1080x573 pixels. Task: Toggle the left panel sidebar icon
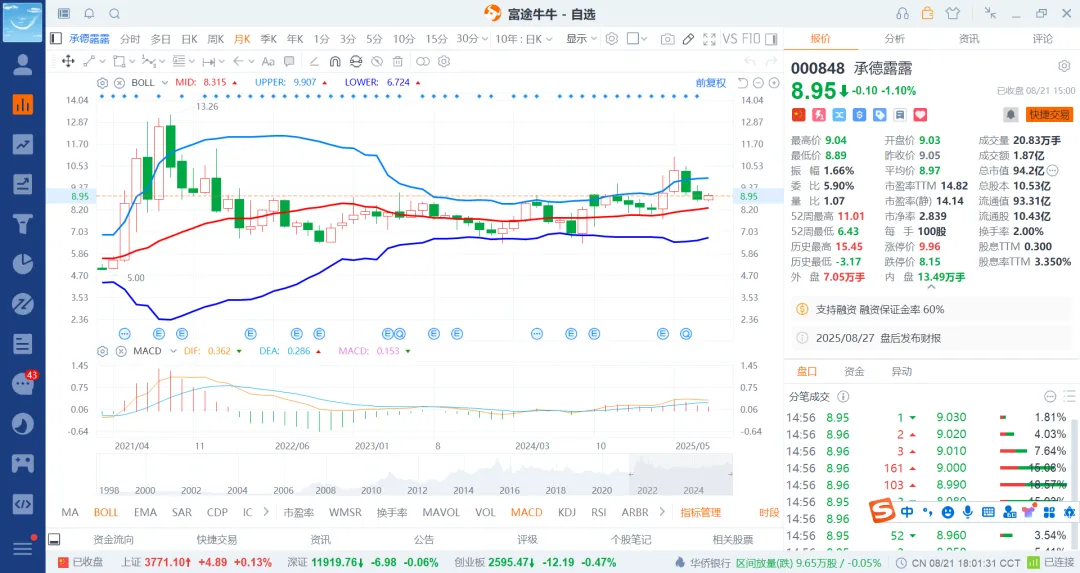[x=56, y=39]
